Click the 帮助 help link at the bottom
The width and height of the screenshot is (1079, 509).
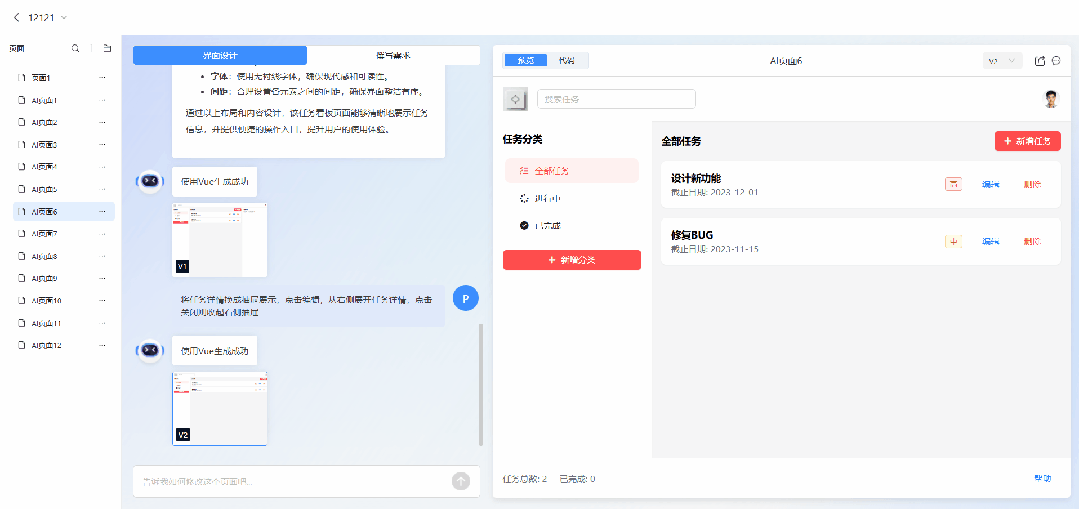(x=1043, y=478)
